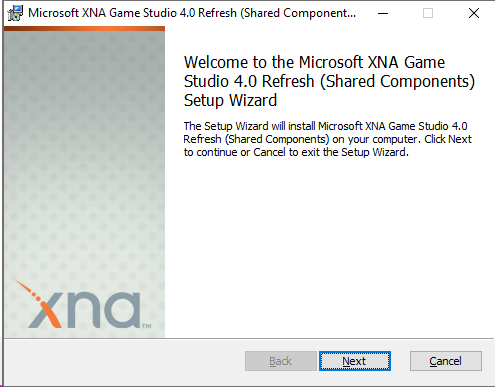
Task: Click the empty white area below the description
Action: pyautogui.click(x=330, y=247)
